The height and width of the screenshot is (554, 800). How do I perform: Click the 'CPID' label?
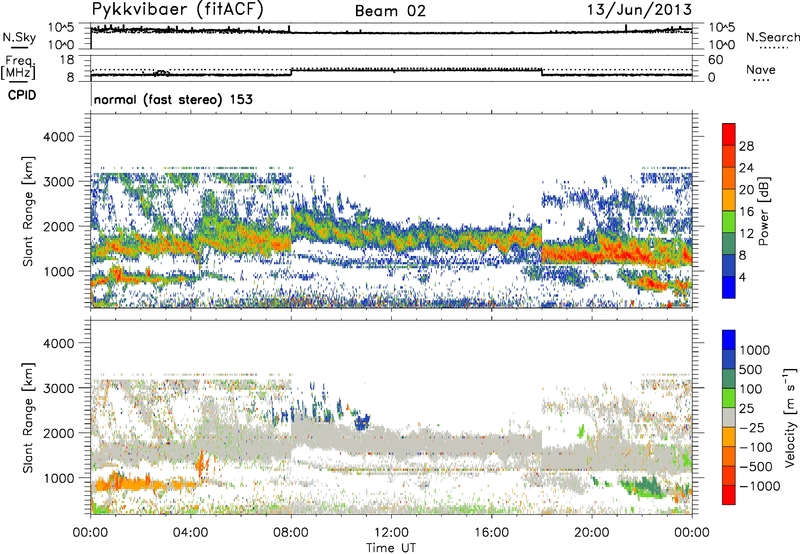coord(22,95)
